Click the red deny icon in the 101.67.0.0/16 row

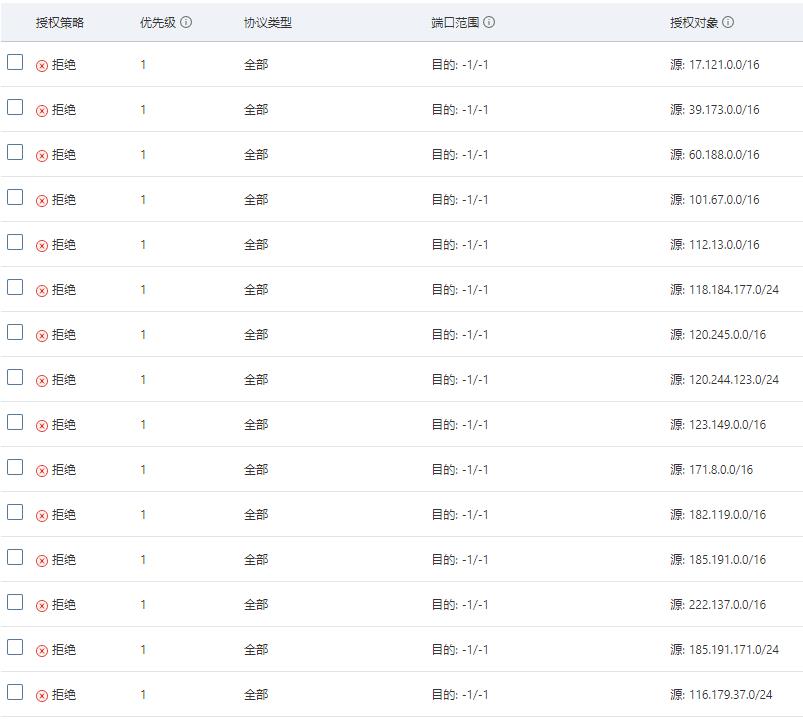42,201
